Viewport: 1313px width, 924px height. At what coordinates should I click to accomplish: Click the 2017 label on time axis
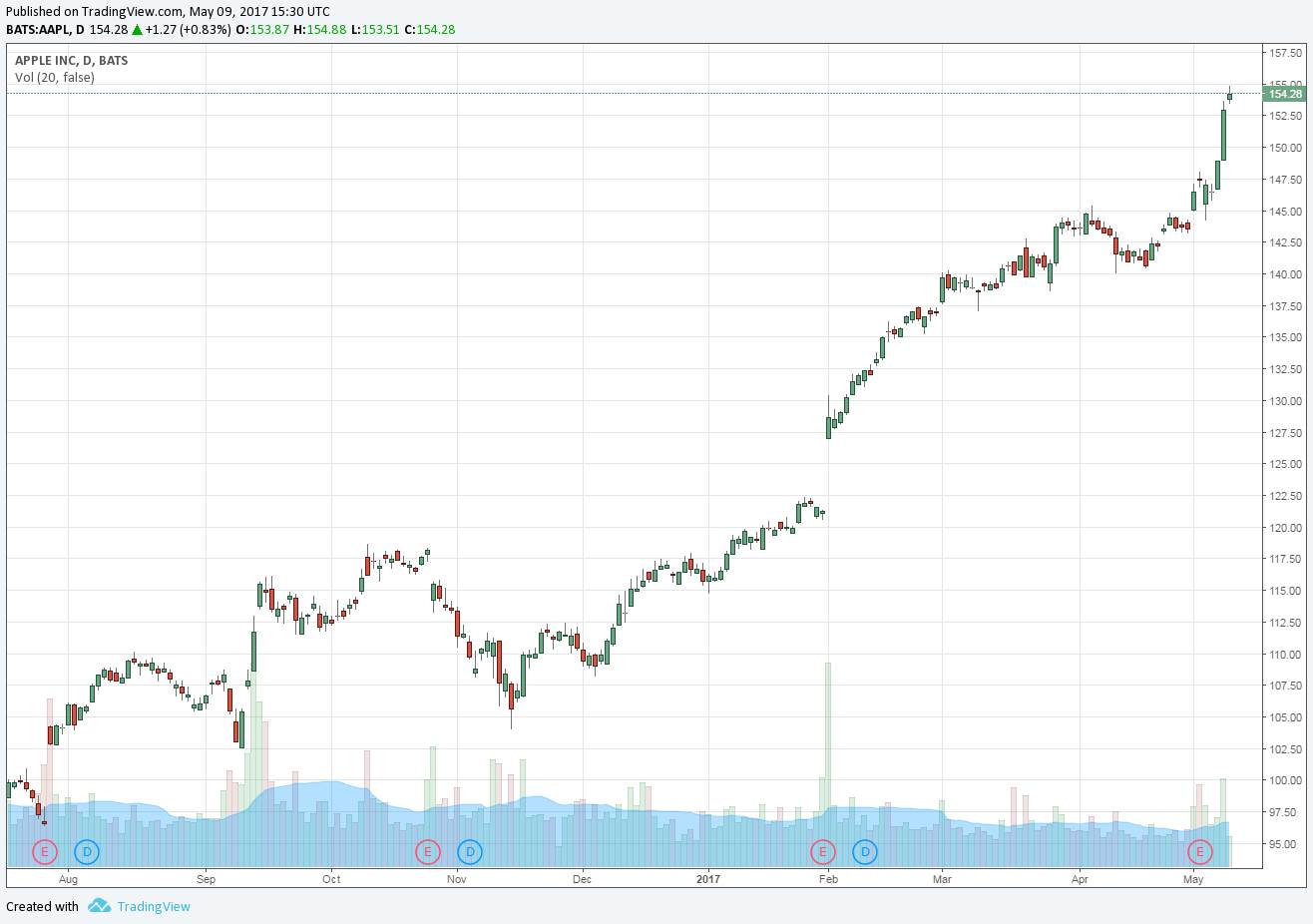707,879
